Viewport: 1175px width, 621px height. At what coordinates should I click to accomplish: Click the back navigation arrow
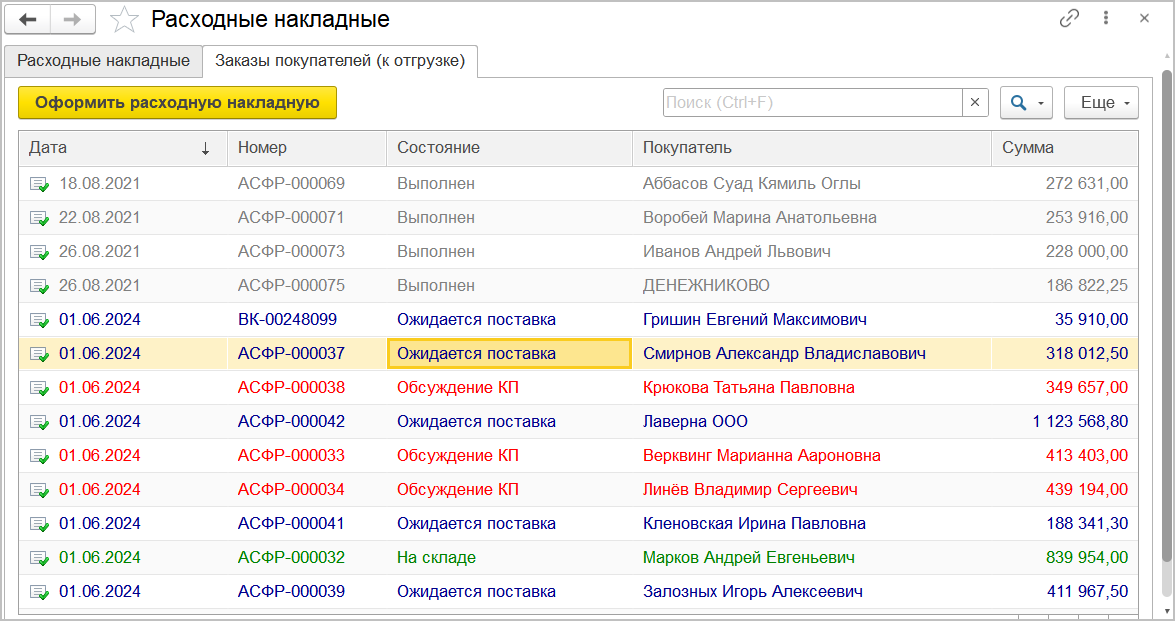[28, 19]
